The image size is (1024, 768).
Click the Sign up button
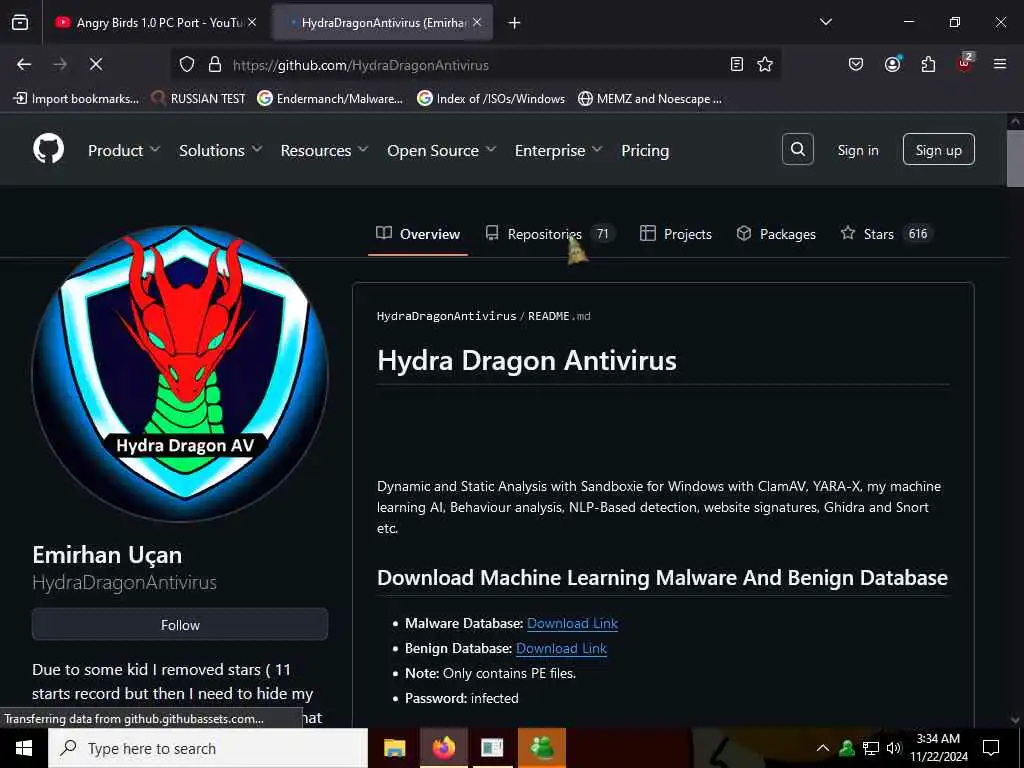[x=938, y=150]
